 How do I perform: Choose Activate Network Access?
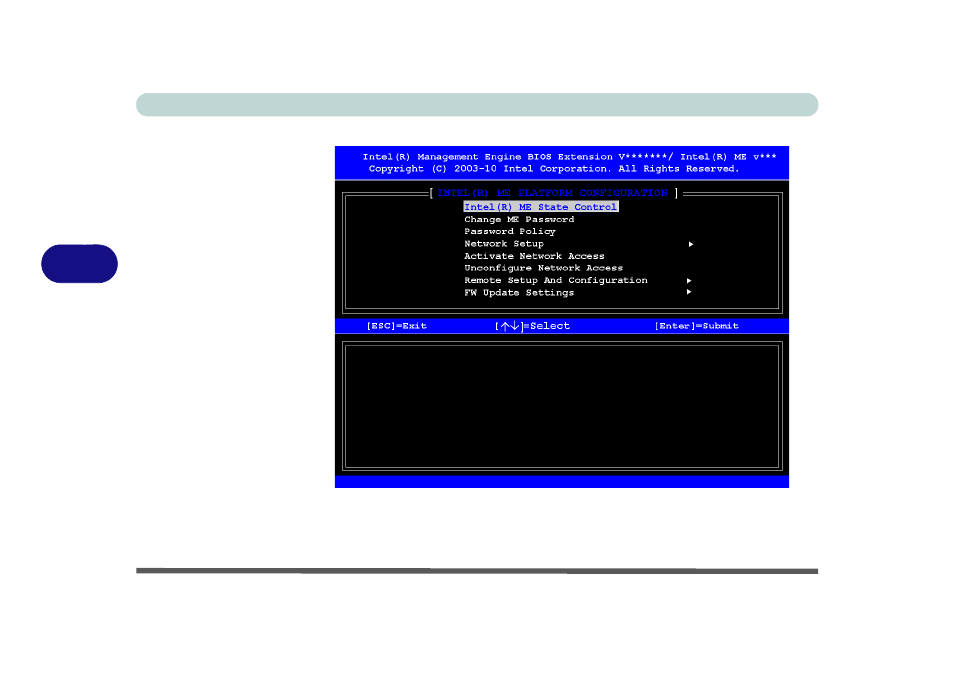pos(534,256)
